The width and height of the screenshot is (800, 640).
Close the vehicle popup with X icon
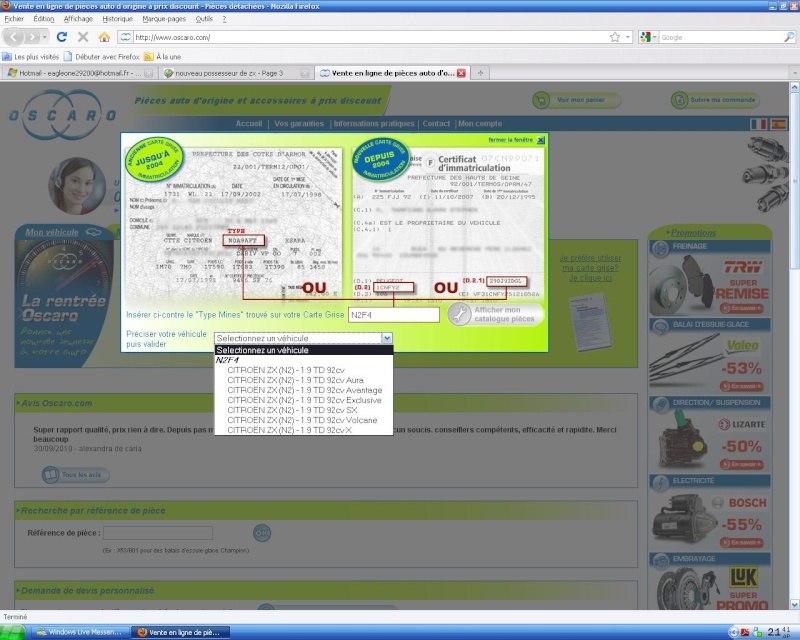coord(541,140)
